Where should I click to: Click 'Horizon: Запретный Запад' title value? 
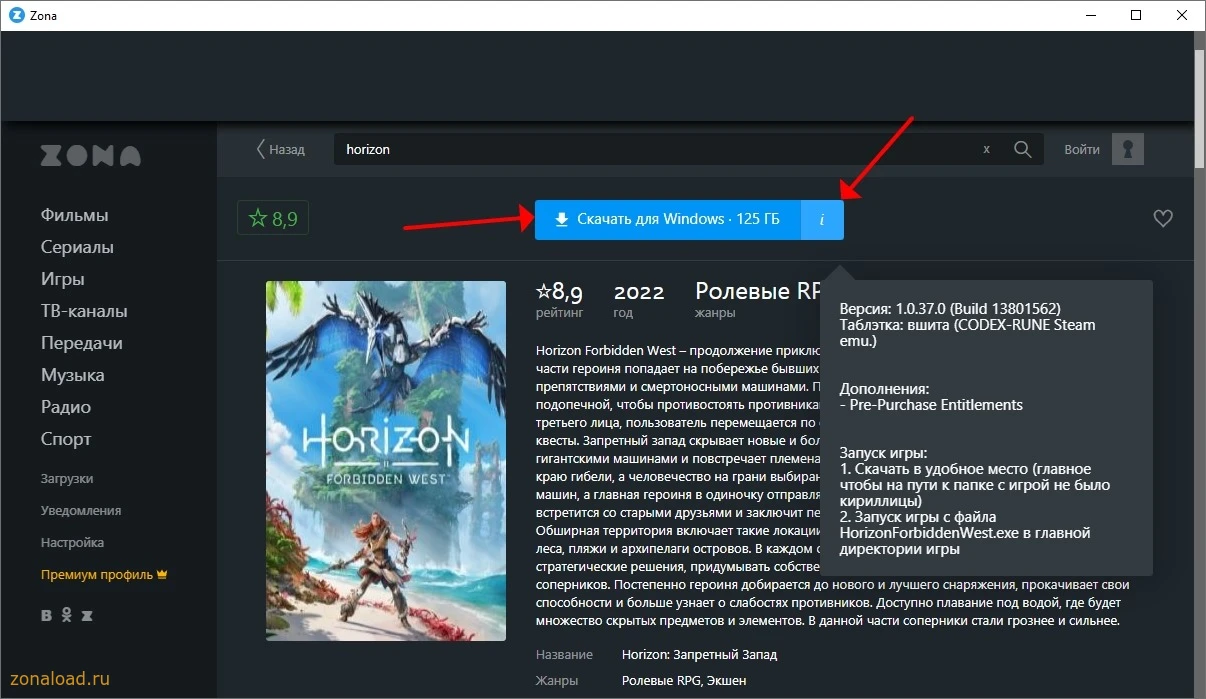[x=699, y=655]
